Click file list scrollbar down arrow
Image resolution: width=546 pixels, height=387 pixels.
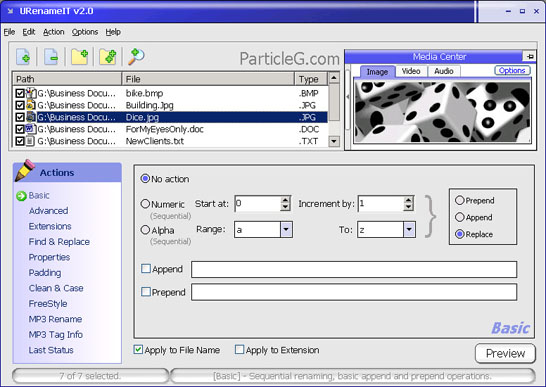(334, 141)
